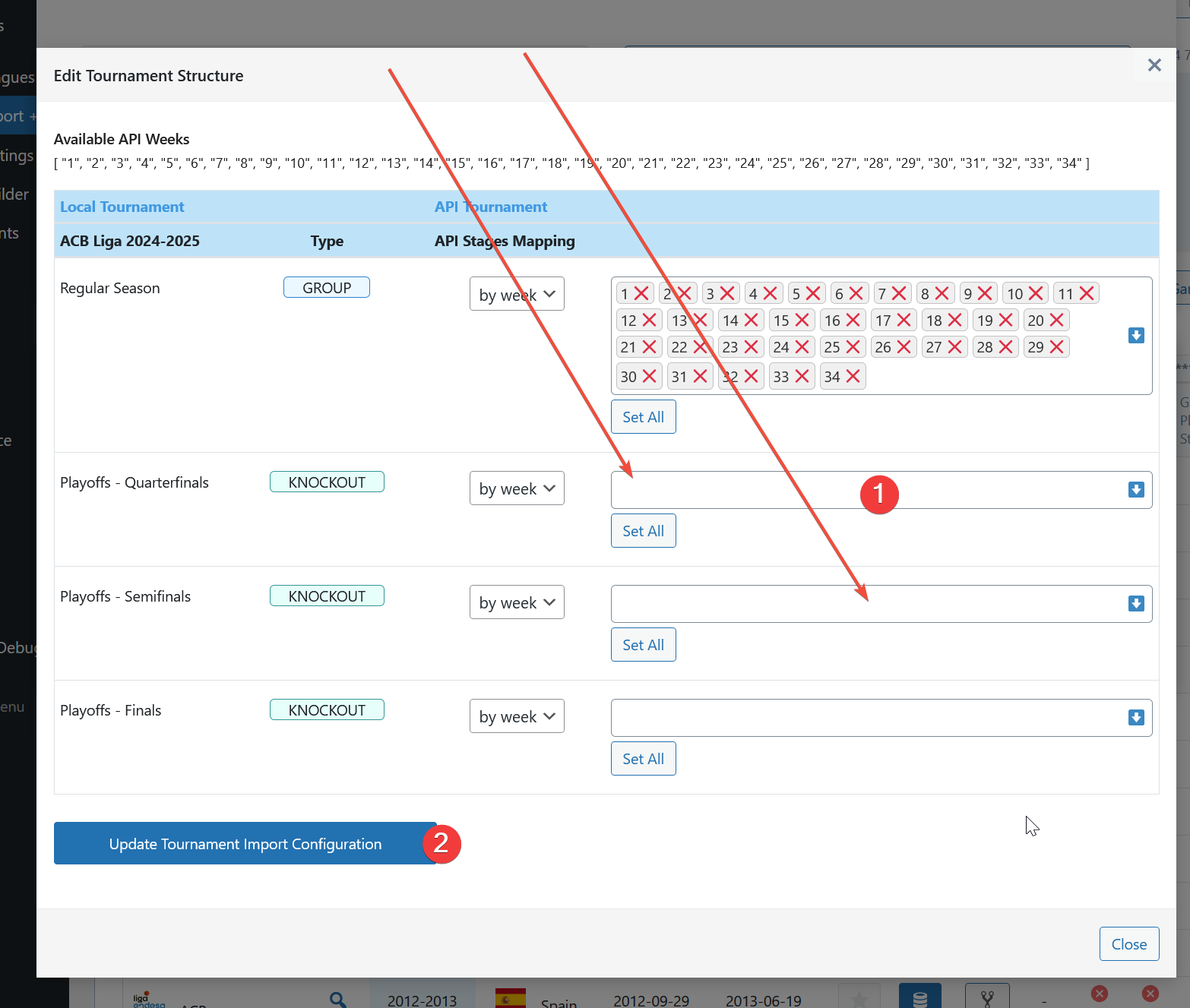Expand Finals weeks selector arrow
Viewport: 1190px width, 1008px height.
1136,717
